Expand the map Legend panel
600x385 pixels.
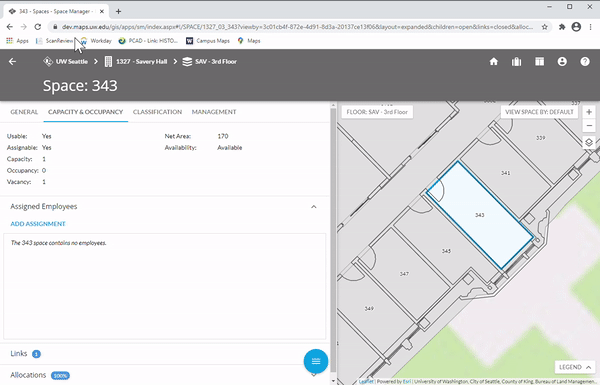tap(575, 367)
